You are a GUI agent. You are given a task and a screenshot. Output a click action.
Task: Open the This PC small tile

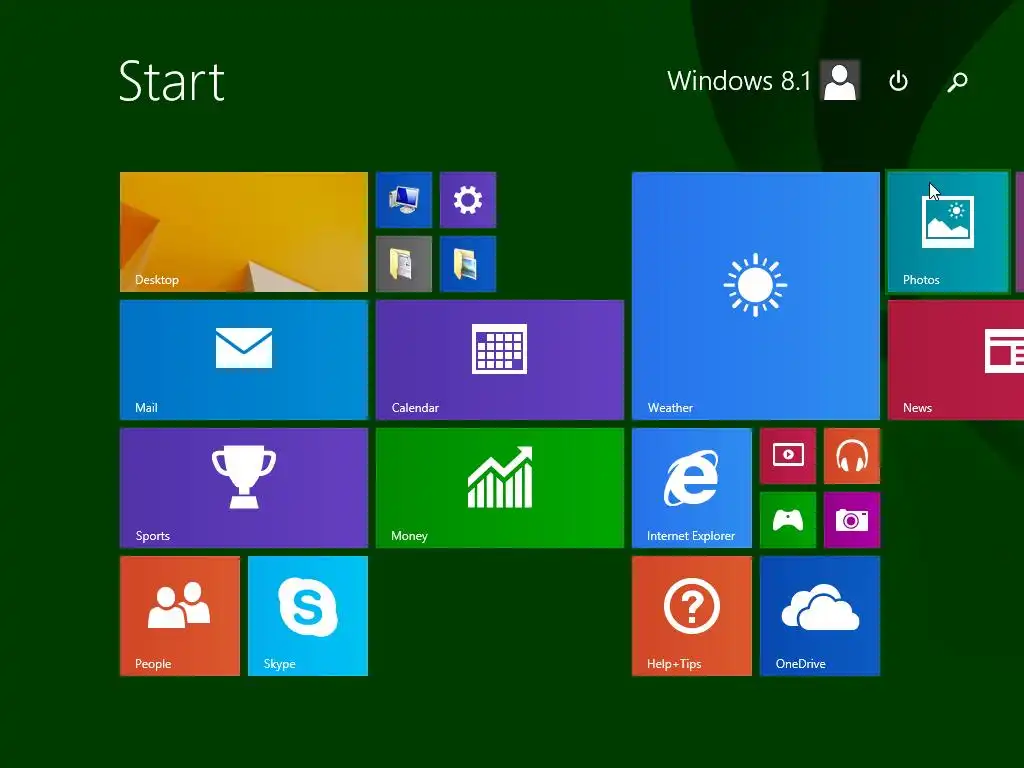point(404,200)
